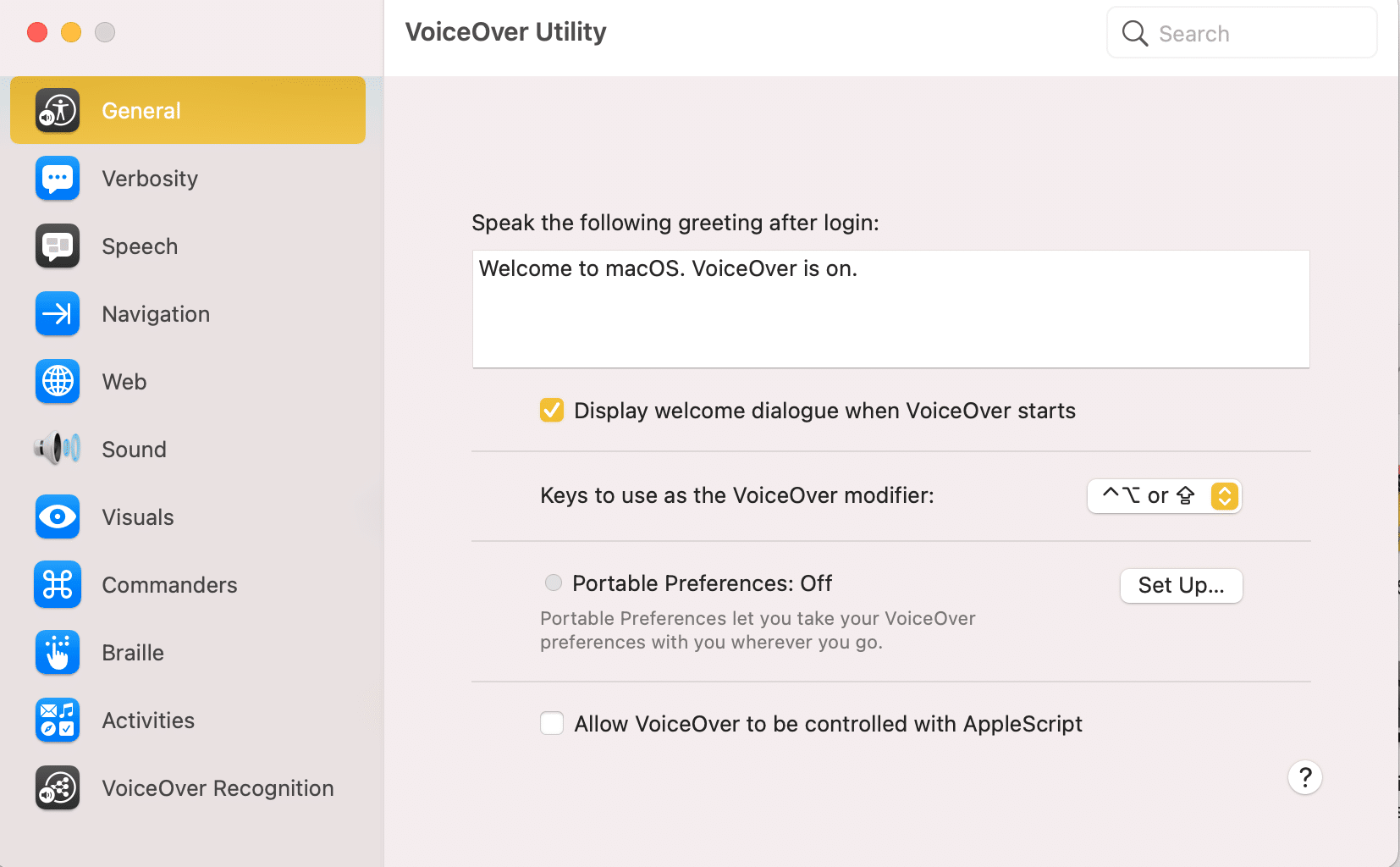Screen dimensions: 1400x867
Task: Click the help question mark button
Action: point(1304,776)
